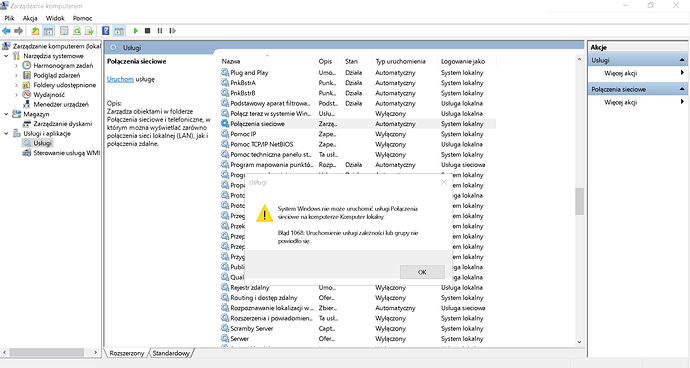Screen dimensions: 690x368
Task: Select Menedżer urządzeń in the tree
Action: tap(61, 104)
